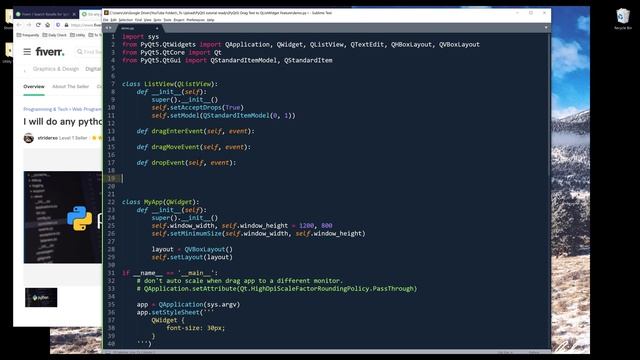Open the tab list dropdown arrow in Sublime
Screen dimensions: 640x360
pyautogui.click(x=546, y=28)
